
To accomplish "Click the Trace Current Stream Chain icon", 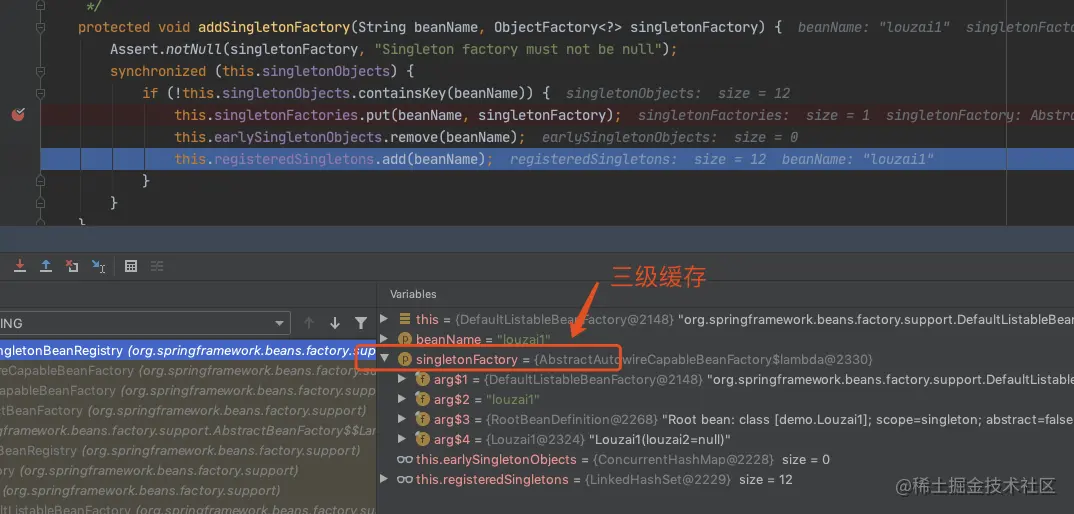I will tap(156, 266).
